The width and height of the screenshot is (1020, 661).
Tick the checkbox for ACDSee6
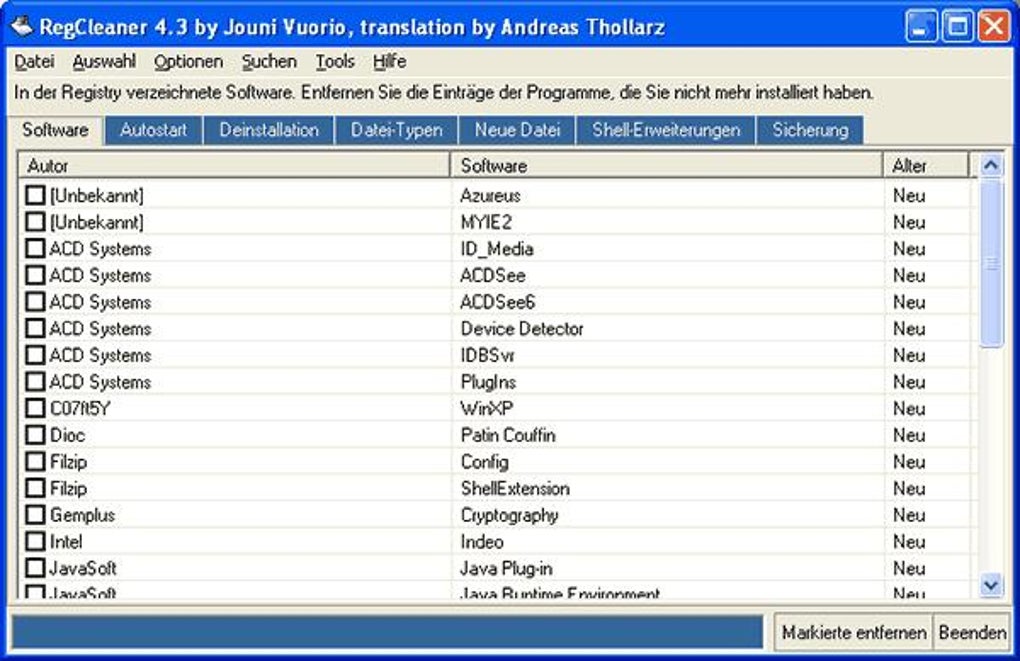[x=35, y=302]
